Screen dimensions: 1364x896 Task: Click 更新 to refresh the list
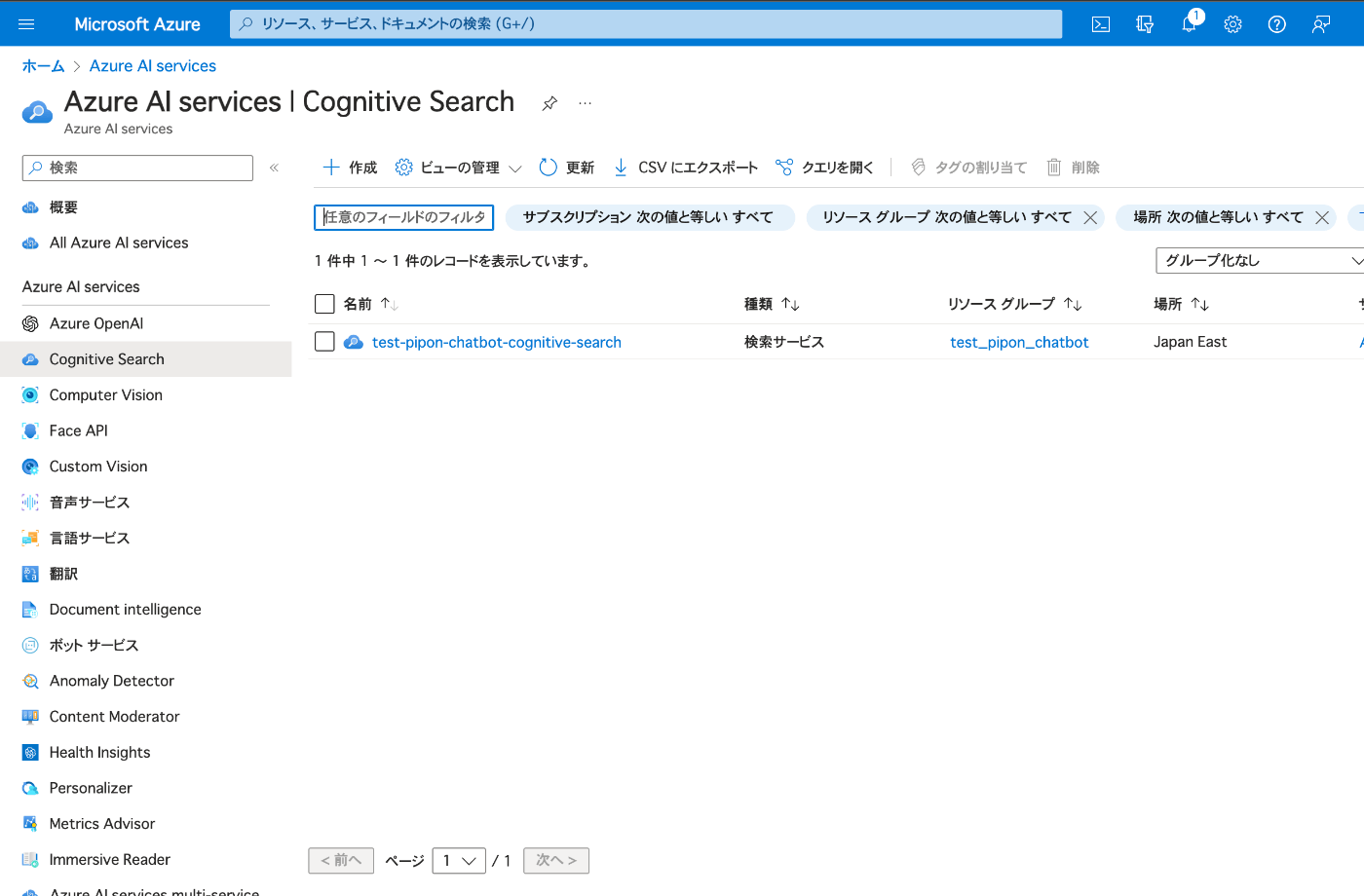point(566,168)
